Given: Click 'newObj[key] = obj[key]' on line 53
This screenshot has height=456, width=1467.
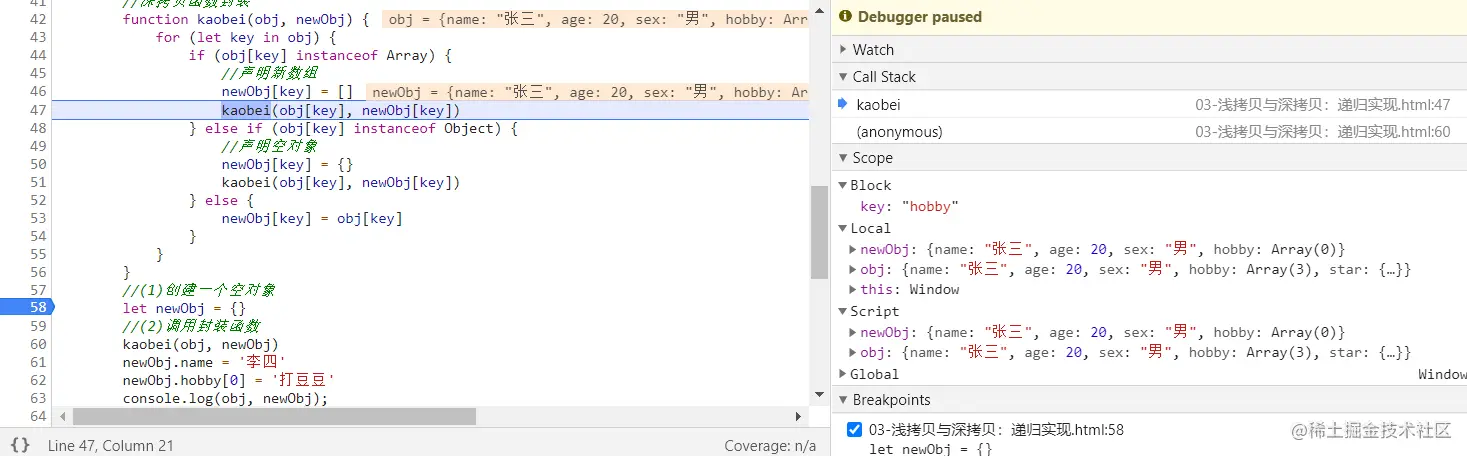Looking at the screenshot, I should tap(312, 218).
